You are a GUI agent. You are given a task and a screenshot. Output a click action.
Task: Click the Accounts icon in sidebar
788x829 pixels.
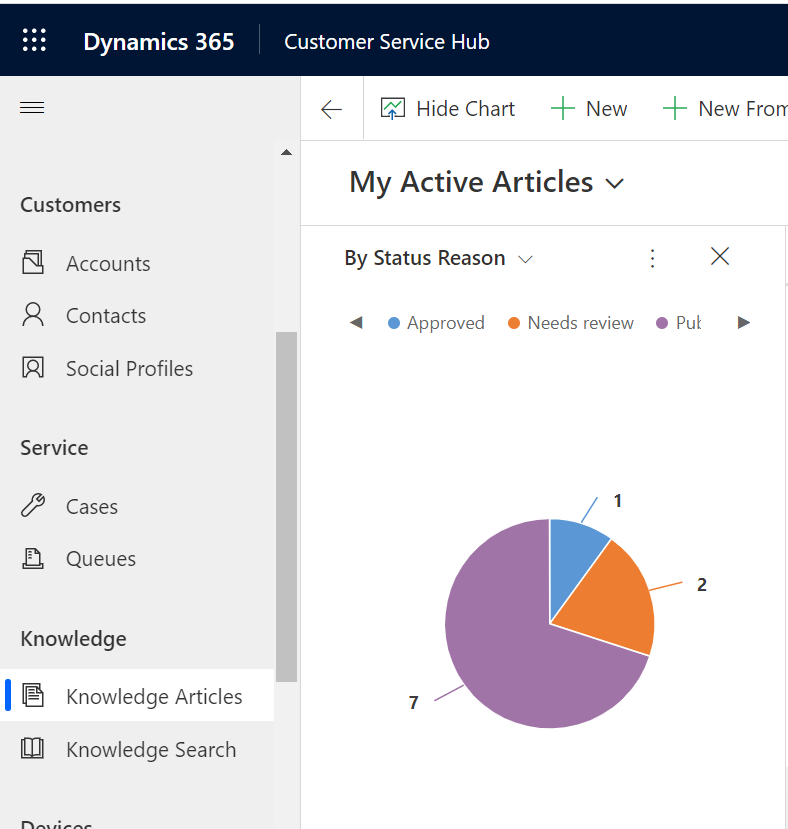[x=33, y=263]
